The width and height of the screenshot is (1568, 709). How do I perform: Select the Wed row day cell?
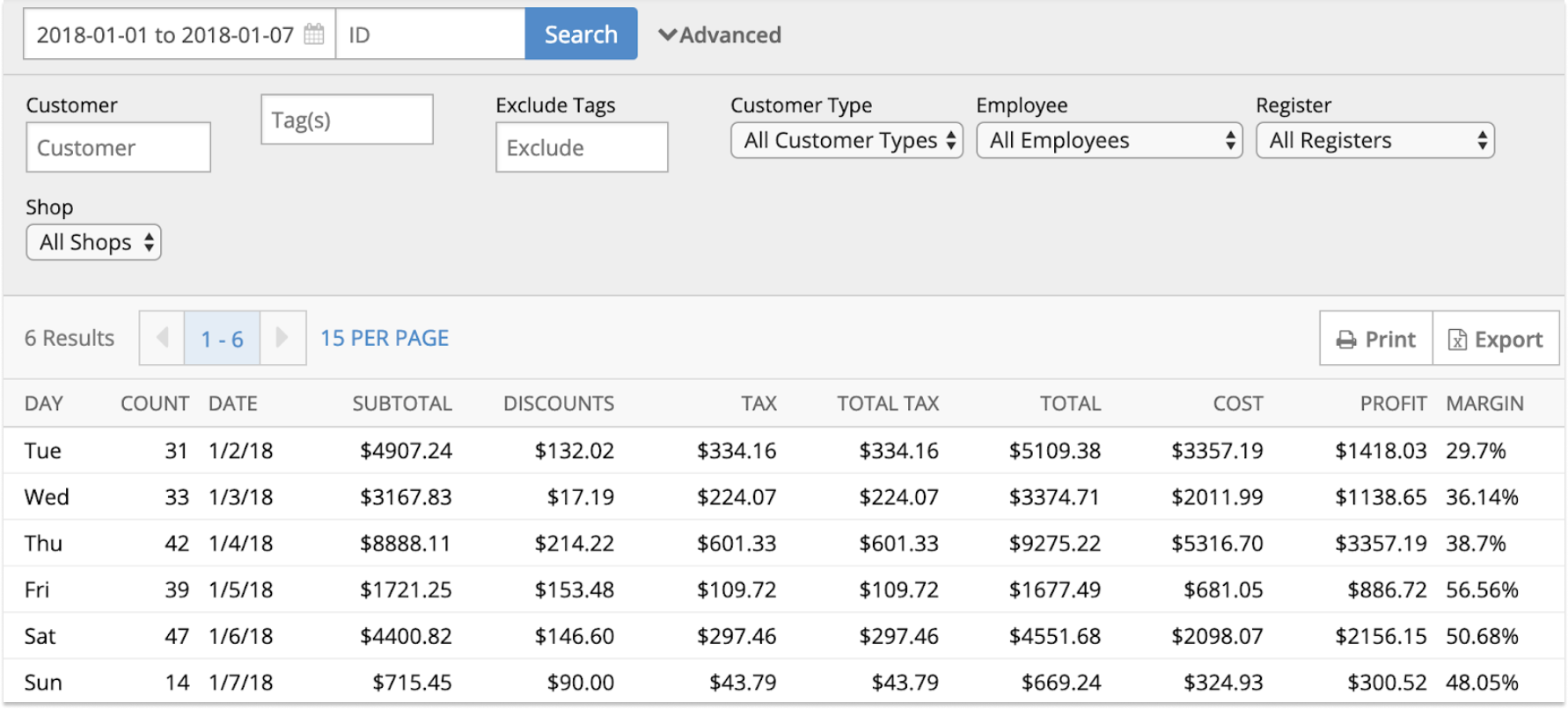[47, 497]
